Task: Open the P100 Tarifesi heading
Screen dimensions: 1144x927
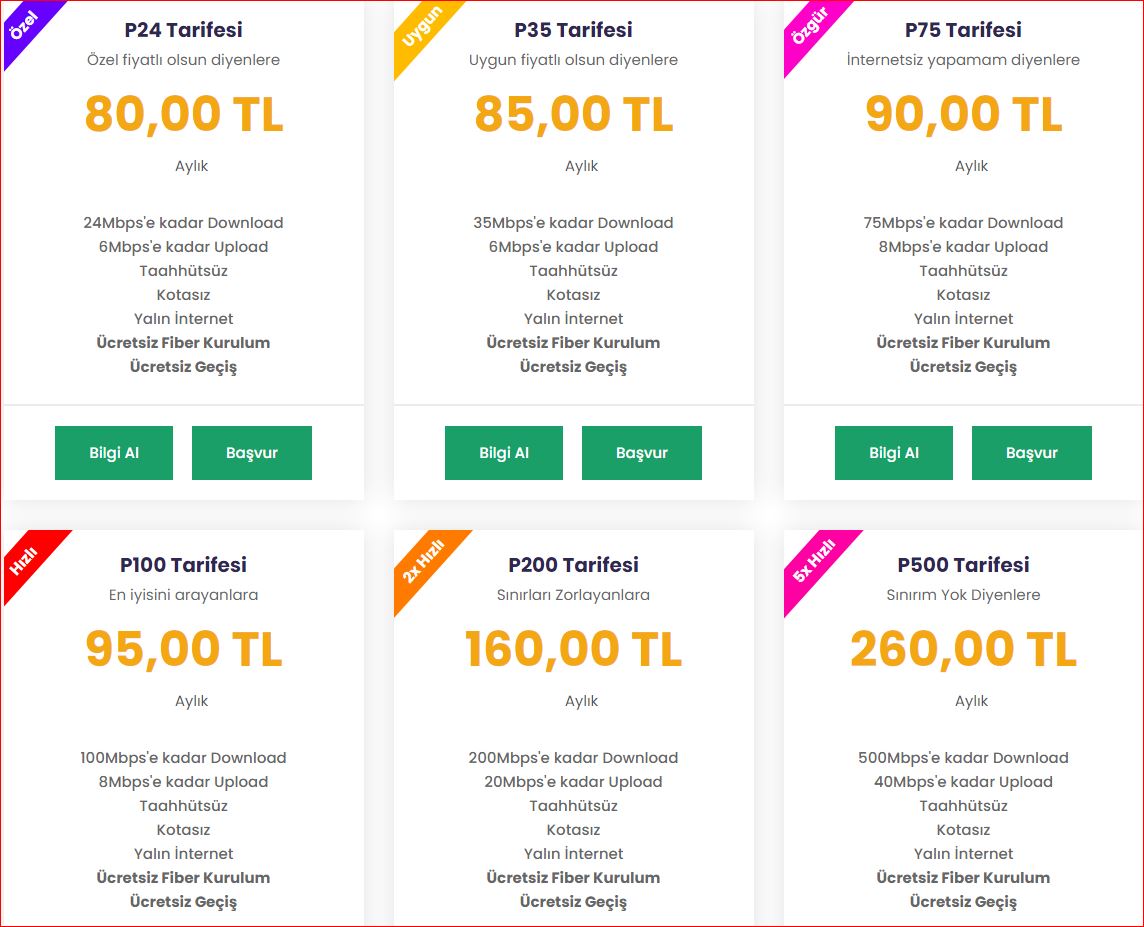Action: (x=183, y=565)
